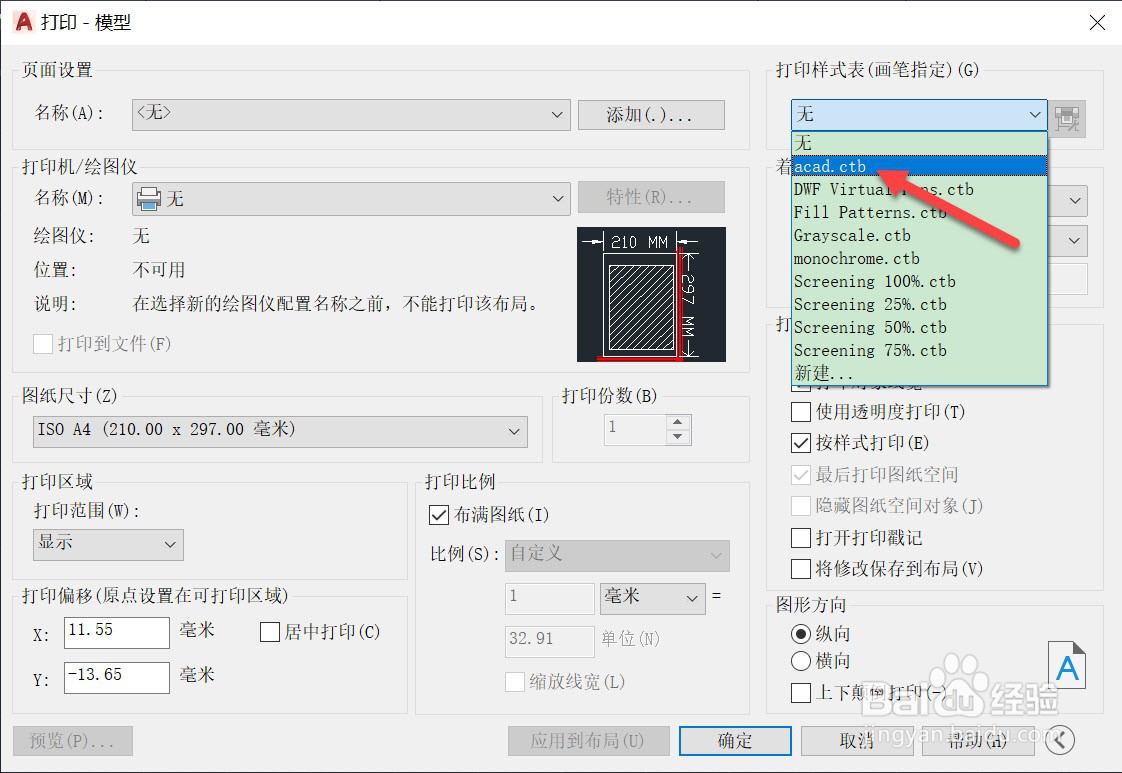Open printer/plotter name dropdown
The width and height of the screenshot is (1122, 773).
tap(351, 198)
